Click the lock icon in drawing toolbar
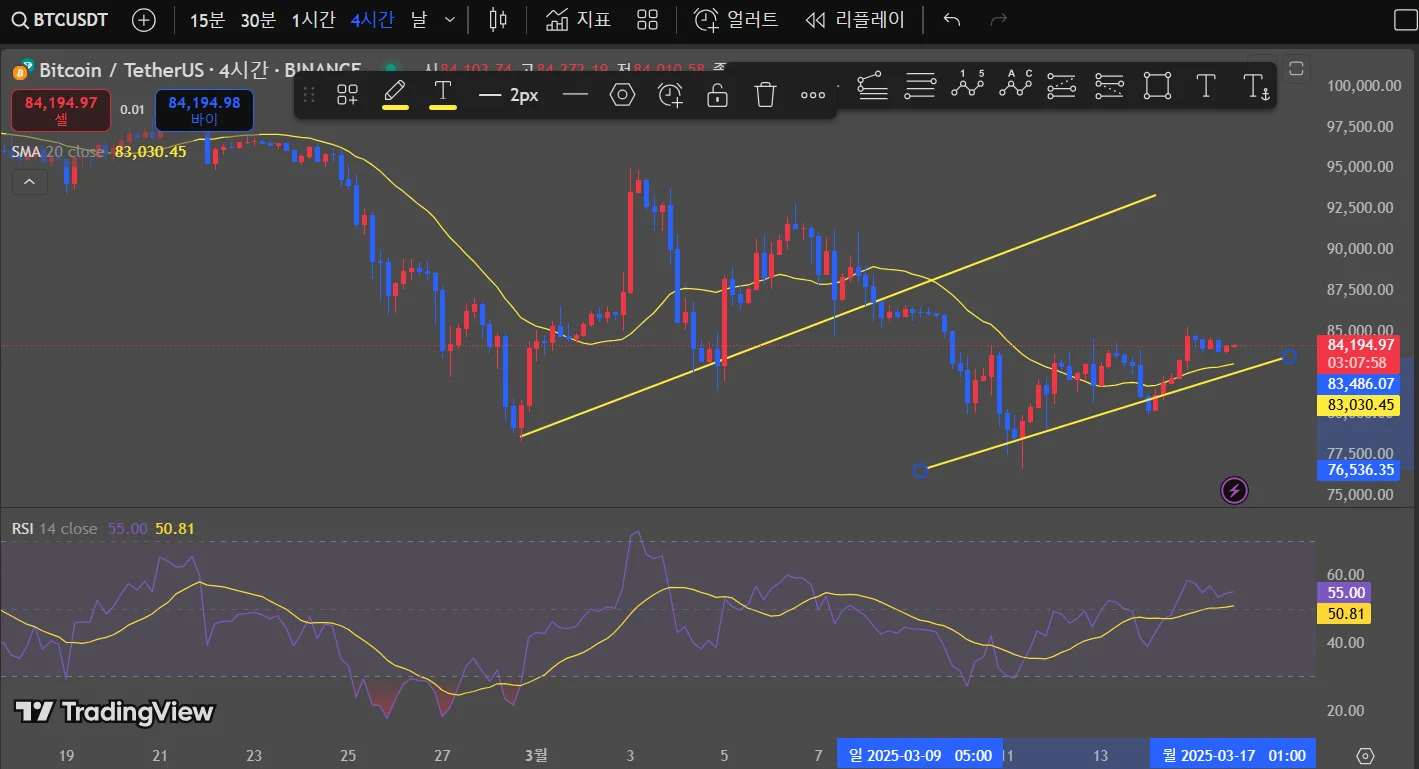Image resolution: width=1419 pixels, height=769 pixels. [x=717, y=95]
